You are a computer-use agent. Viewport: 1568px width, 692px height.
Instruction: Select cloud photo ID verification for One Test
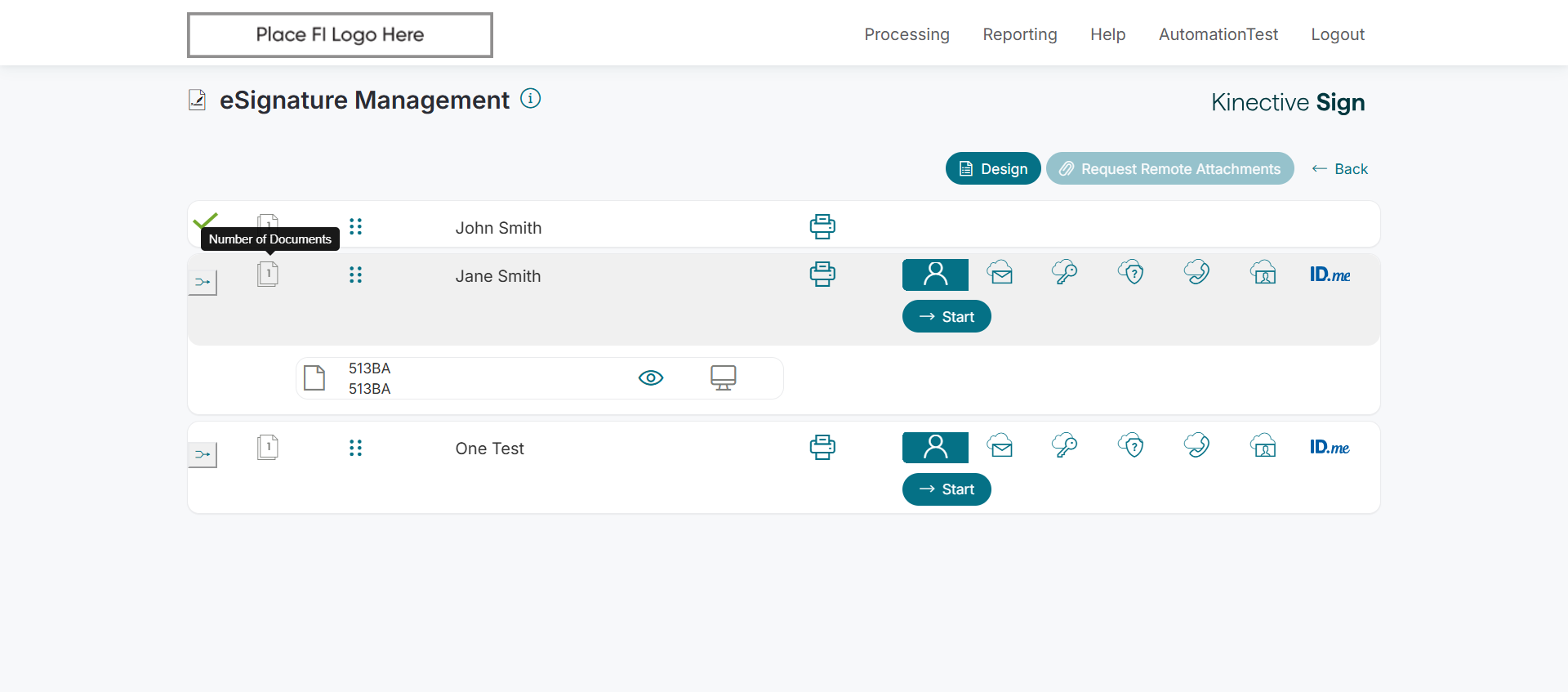(x=1263, y=446)
